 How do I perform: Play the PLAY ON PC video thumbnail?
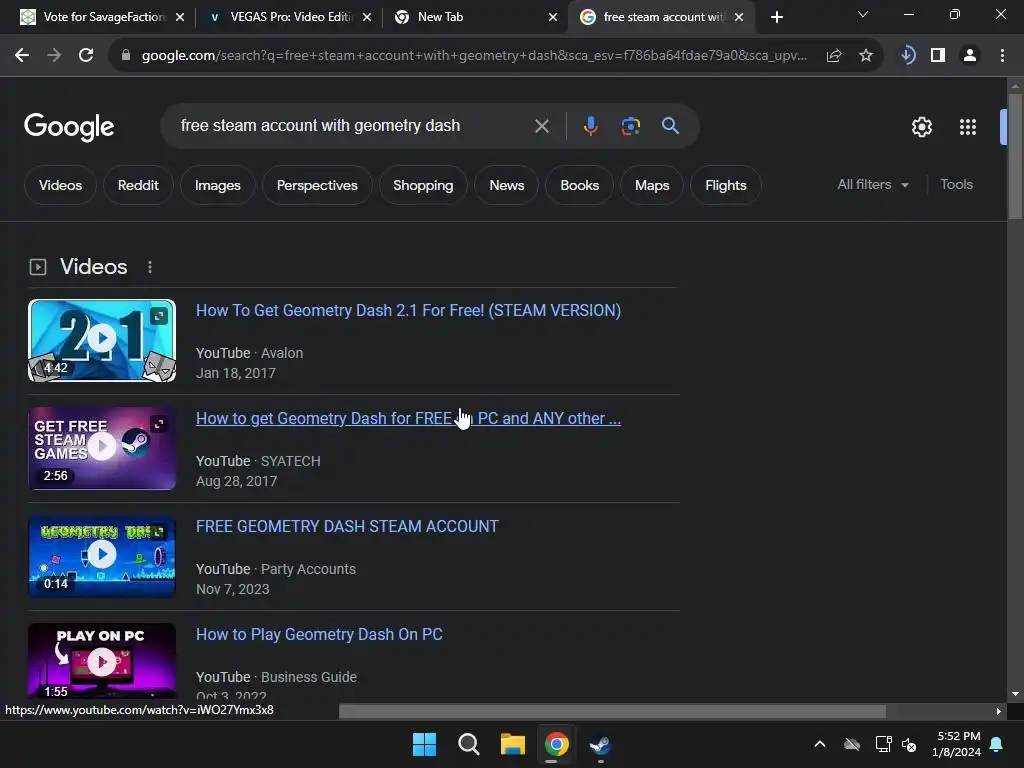[102, 661]
